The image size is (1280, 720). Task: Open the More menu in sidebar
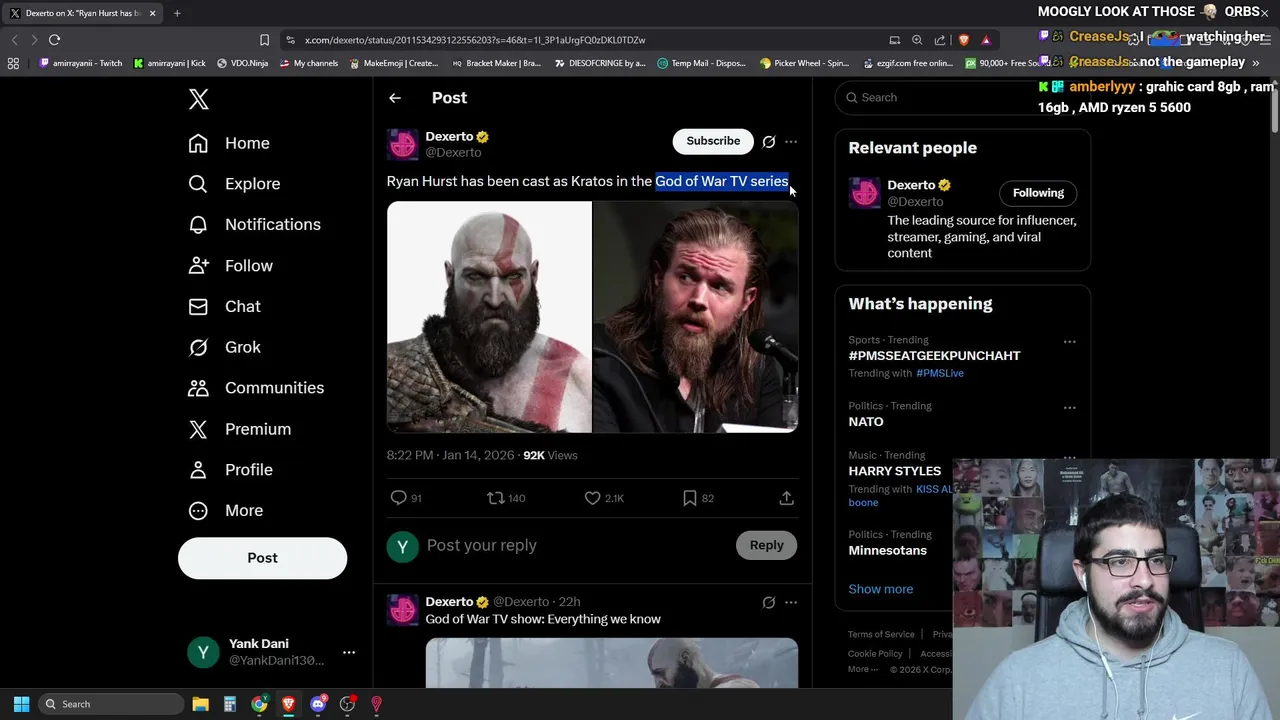tap(225, 511)
